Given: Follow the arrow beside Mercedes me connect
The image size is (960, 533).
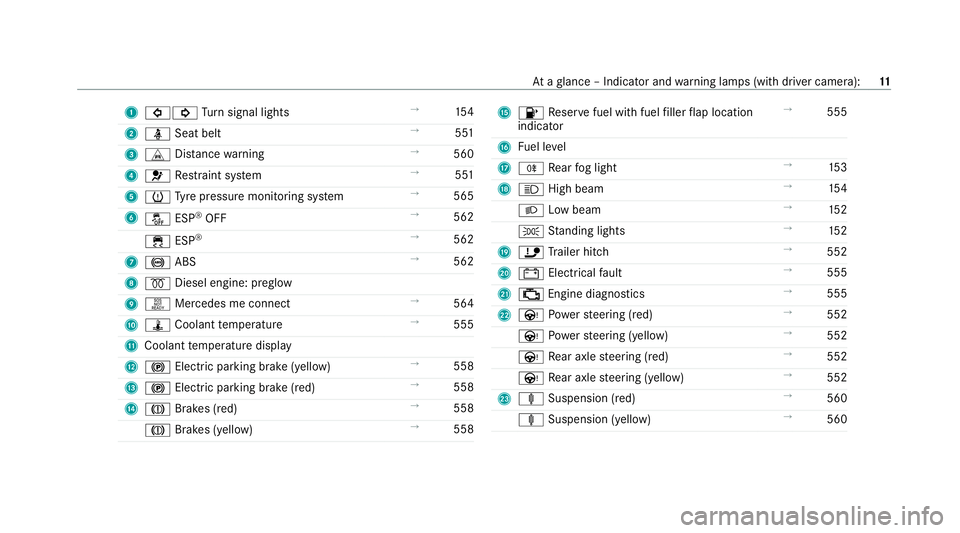Looking at the screenshot, I should pos(414,301).
